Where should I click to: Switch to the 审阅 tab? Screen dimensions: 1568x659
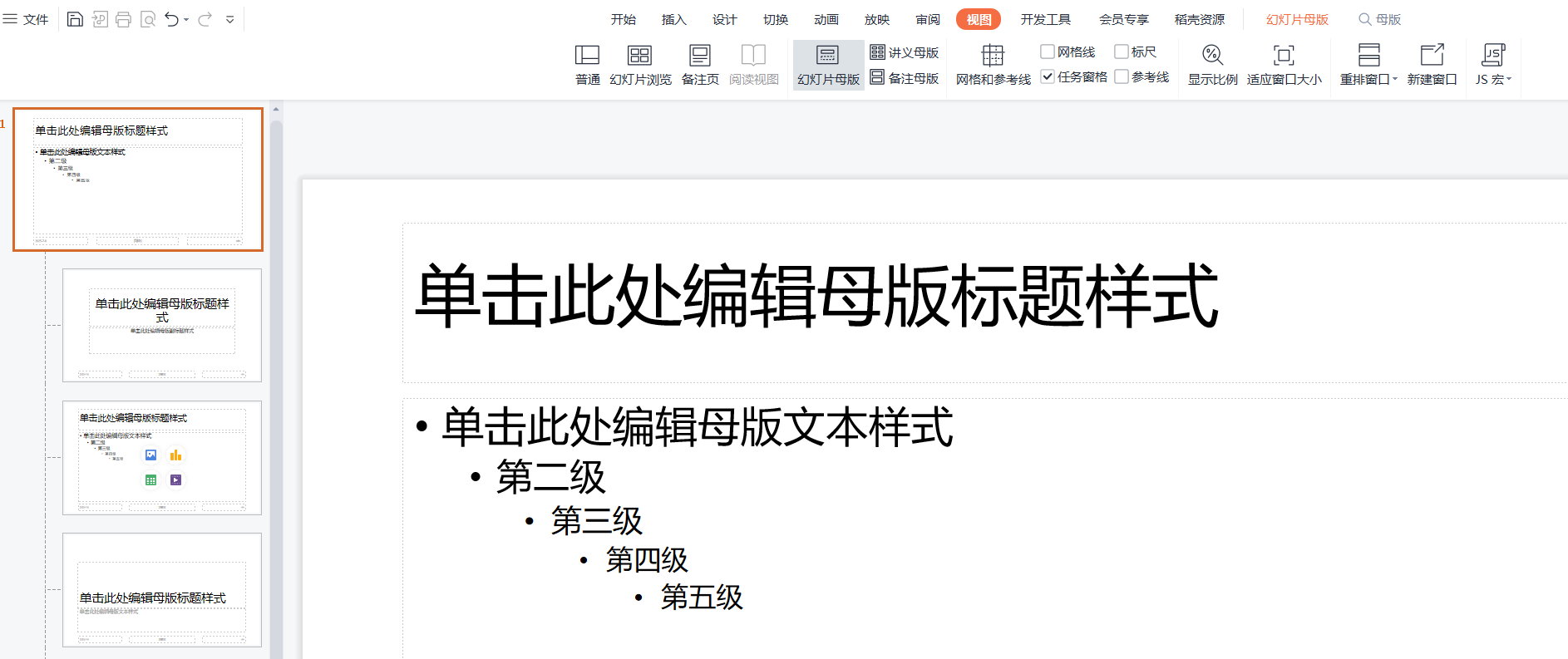pyautogui.click(x=927, y=19)
